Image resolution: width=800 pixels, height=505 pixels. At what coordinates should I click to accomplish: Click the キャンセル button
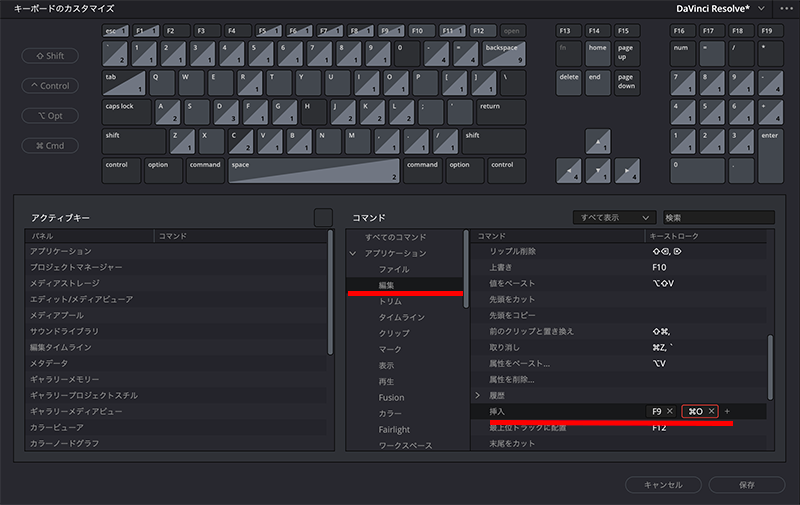pos(663,485)
